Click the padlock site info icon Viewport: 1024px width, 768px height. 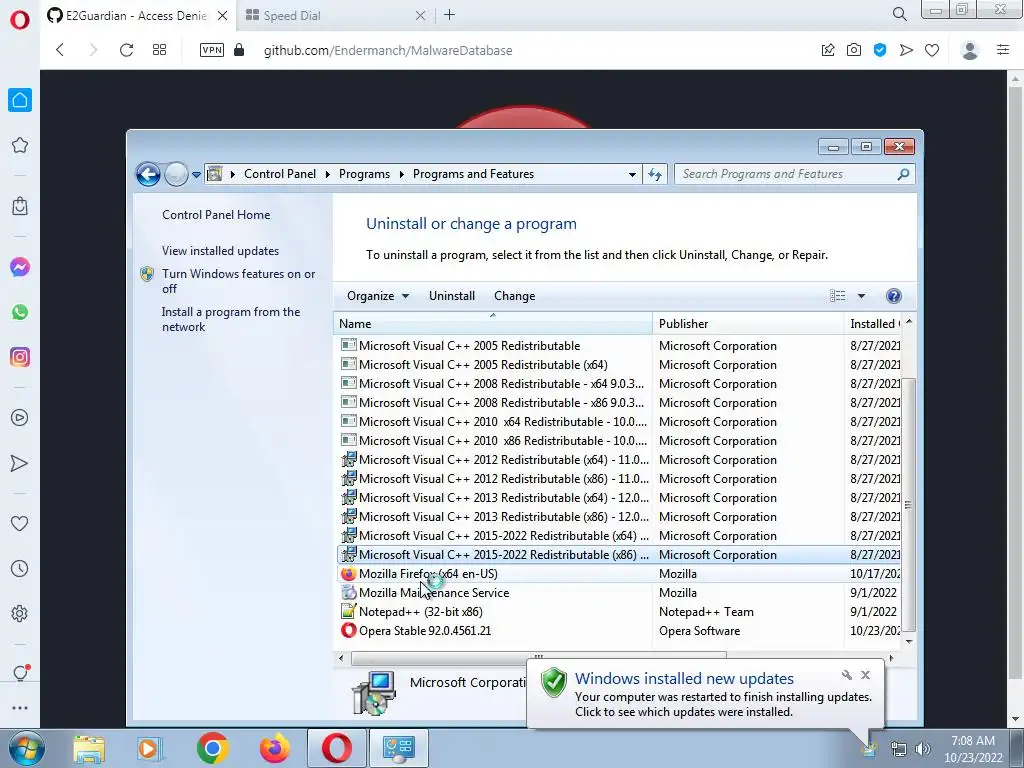(x=239, y=50)
